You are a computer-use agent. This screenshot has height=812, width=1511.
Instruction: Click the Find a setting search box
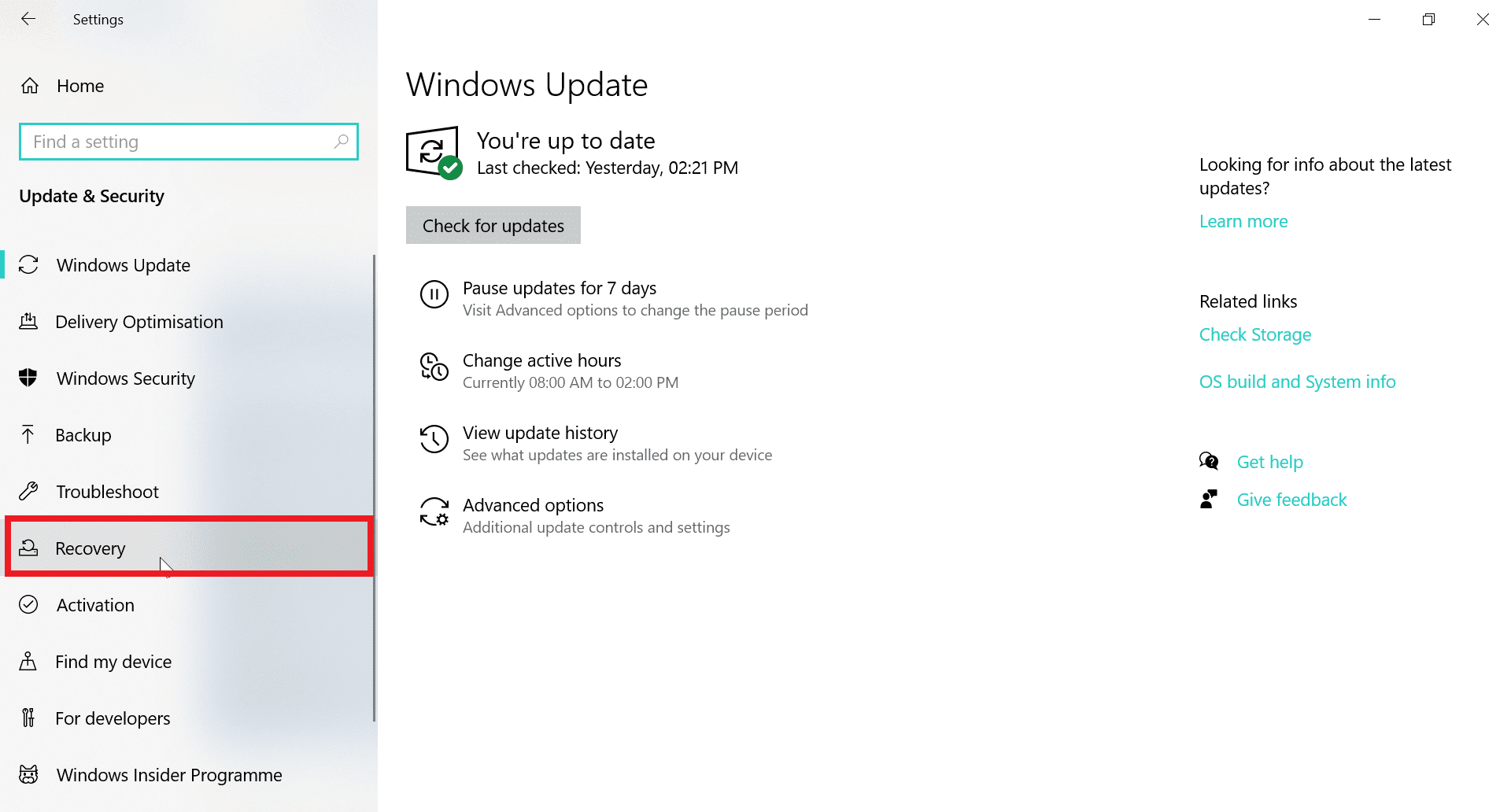189,142
